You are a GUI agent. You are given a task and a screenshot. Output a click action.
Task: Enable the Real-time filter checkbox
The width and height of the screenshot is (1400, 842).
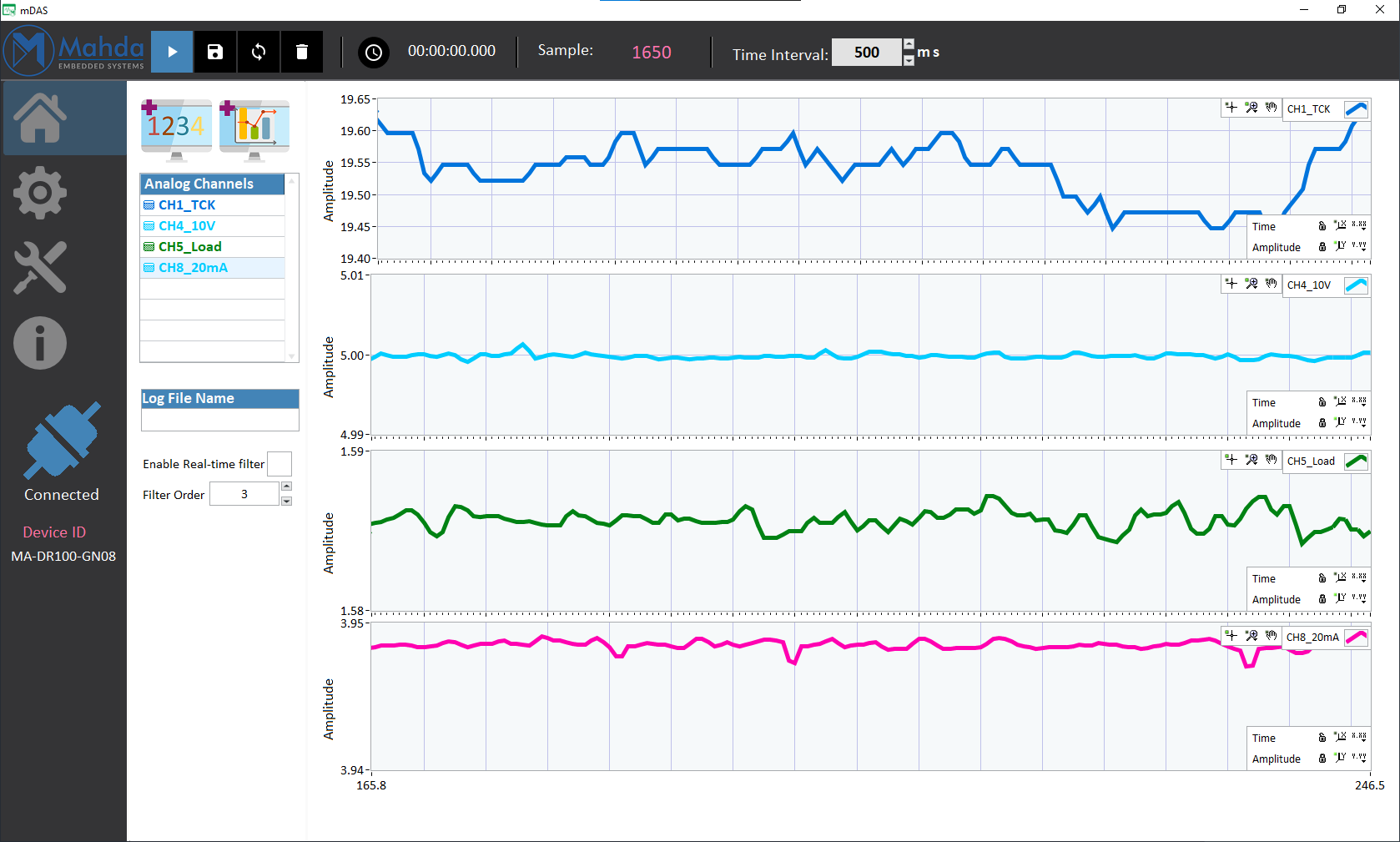[279, 464]
